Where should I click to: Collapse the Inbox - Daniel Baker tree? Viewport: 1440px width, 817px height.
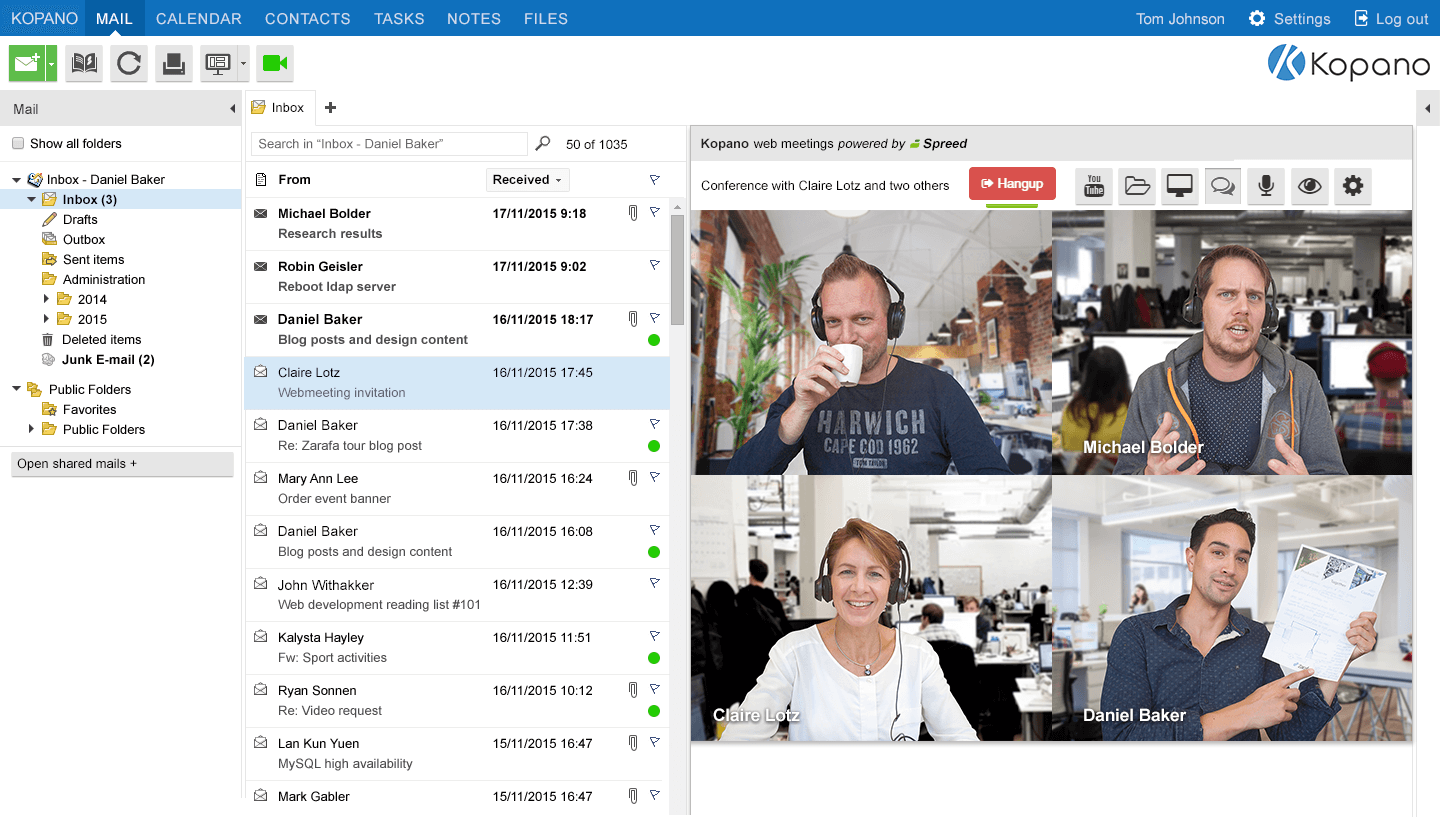17,180
